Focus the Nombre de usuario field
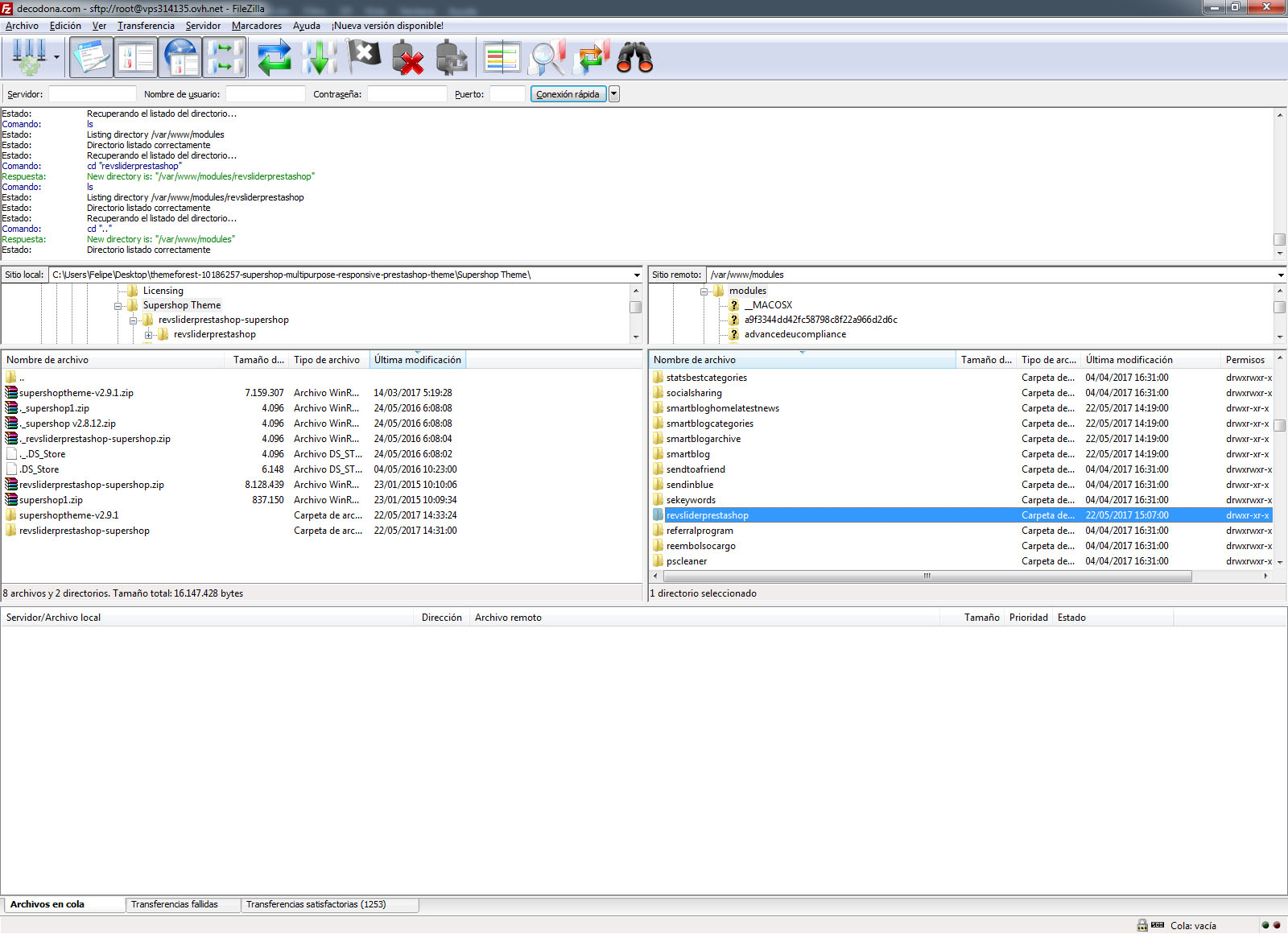Viewport: 1288px width, 934px height. coord(265,94)
